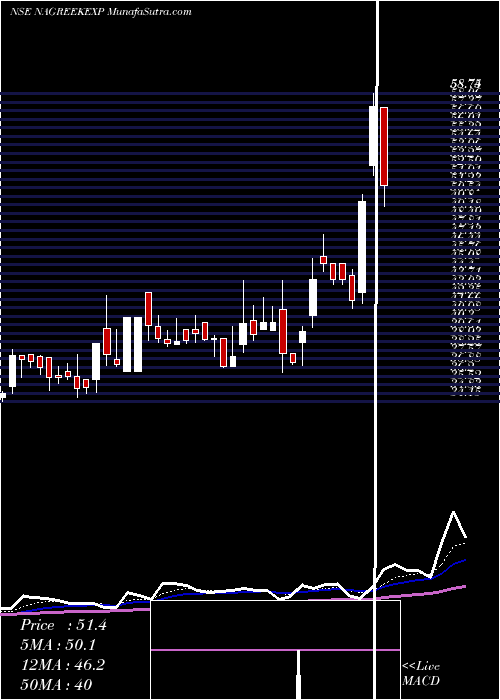Image resolution: width=500 pixels, height=700 pixels.
Task: Click the 58.74 top price label
Action: click(x=466, y=83)
